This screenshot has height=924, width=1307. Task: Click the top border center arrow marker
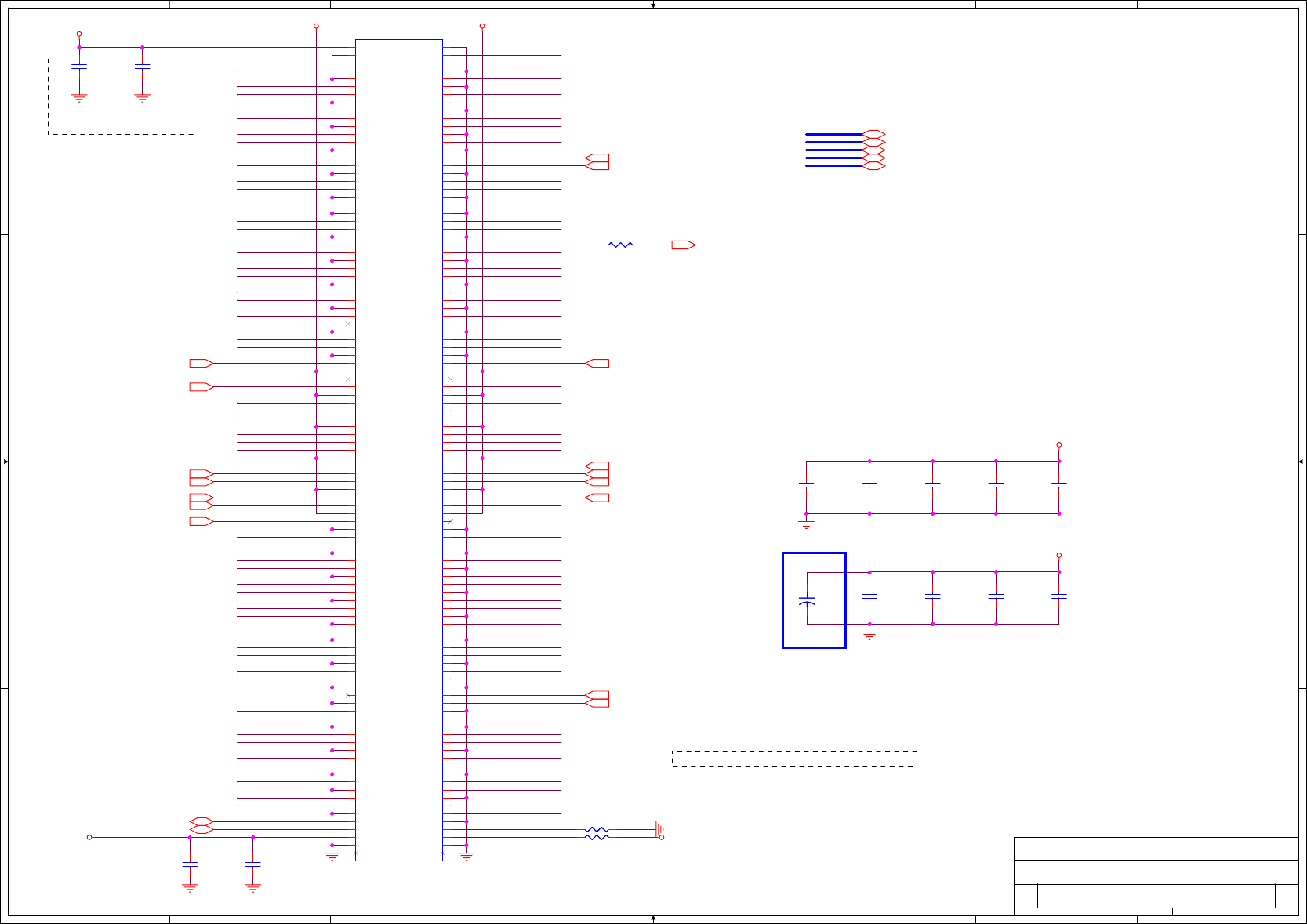point(653,5)
